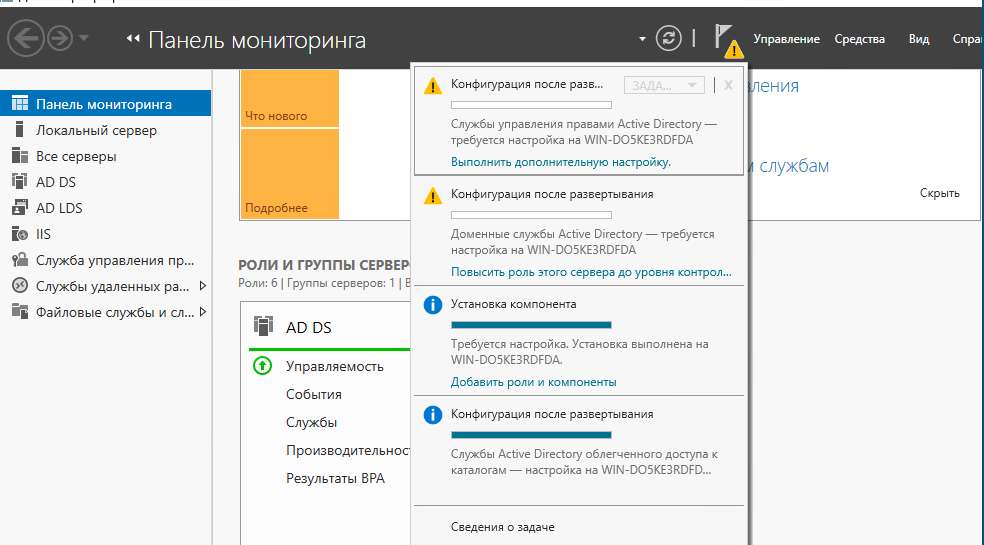The image size is (984, 545).
Task: Click the back navigation arrow
Action: click(25, 38)
